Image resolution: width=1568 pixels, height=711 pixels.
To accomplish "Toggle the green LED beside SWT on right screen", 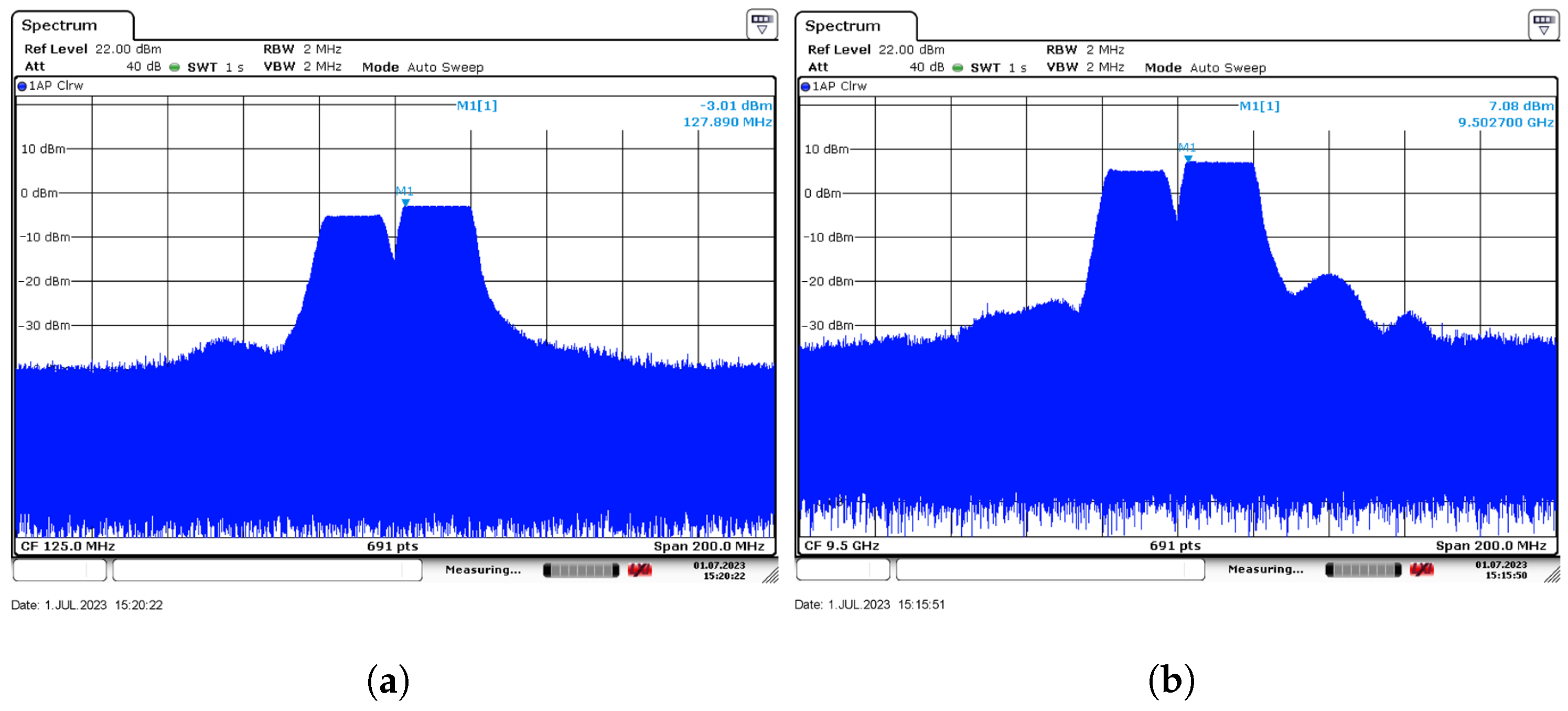I will (x=957, y=67).
